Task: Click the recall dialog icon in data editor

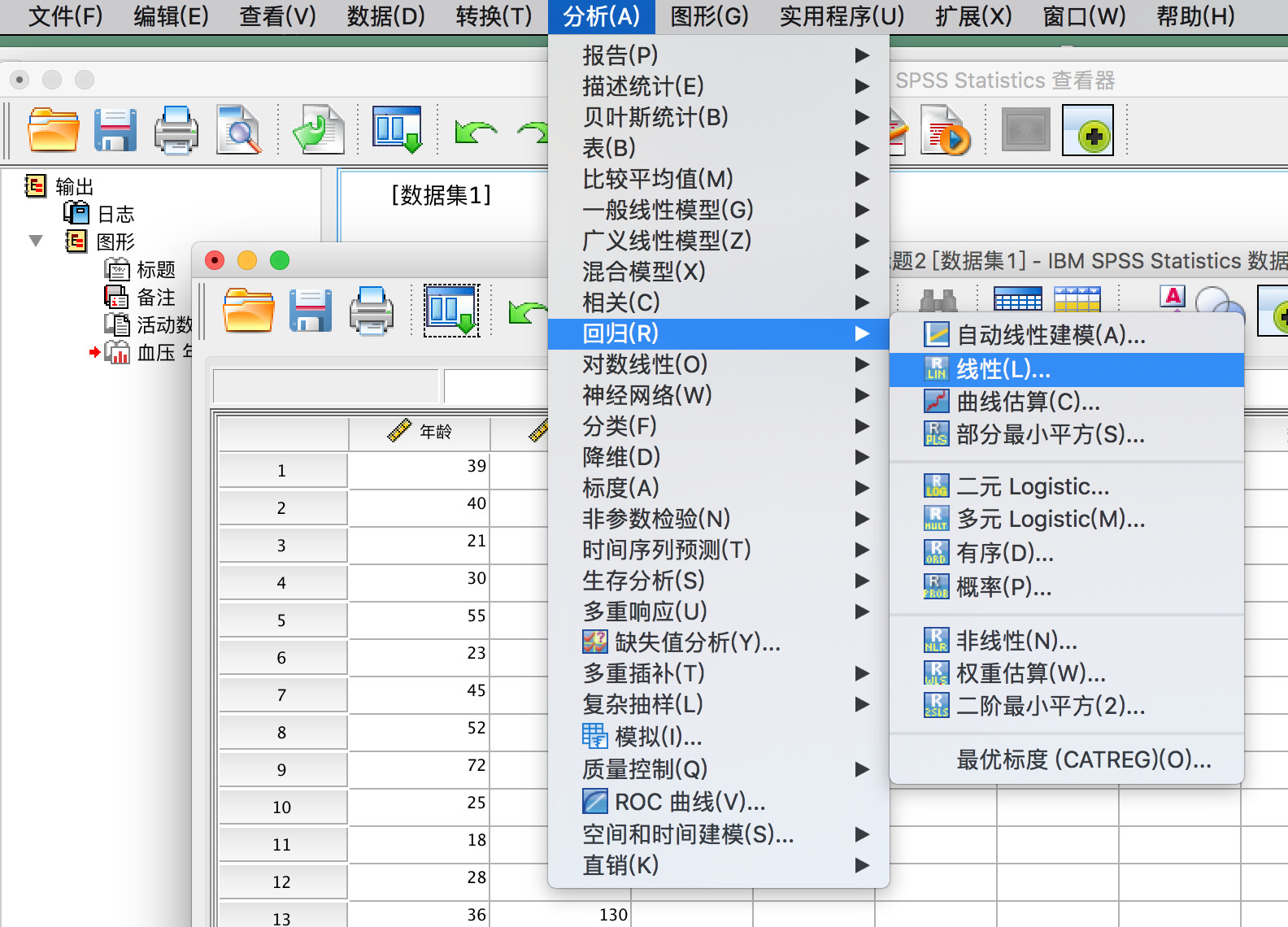Action: pos(451,310)
